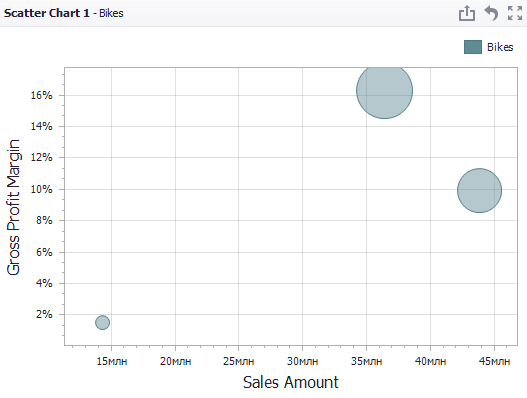
Task: Click the 16% y-axis label
Action: [x=42, y=95]
